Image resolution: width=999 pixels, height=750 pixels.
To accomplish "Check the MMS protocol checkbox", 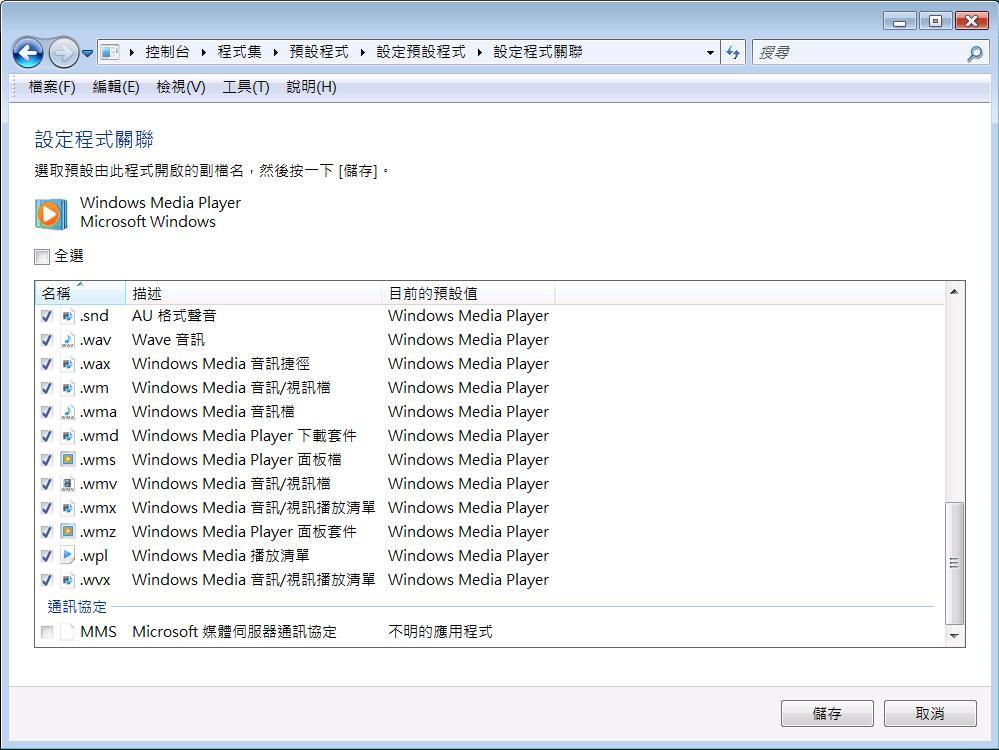I will click(x=47, y=632).
